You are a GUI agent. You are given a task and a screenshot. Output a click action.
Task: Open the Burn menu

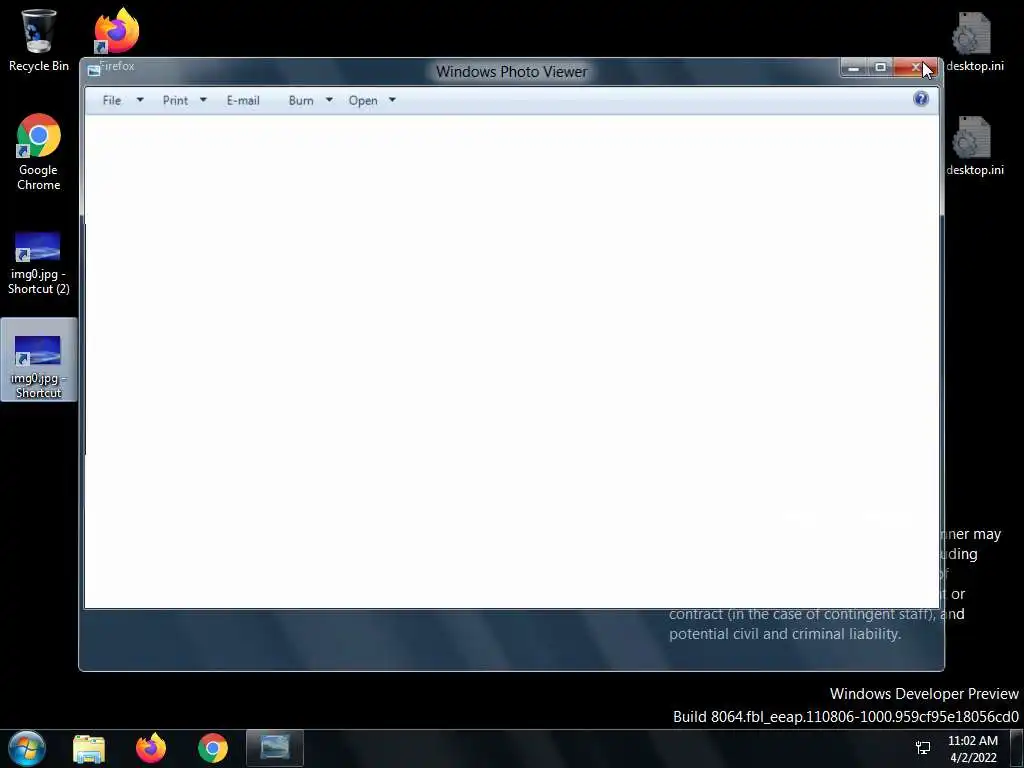301,101
